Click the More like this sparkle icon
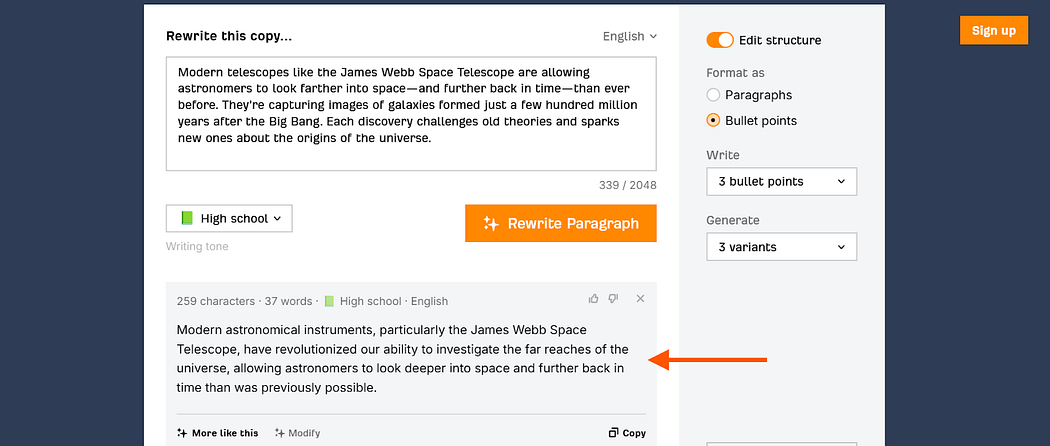The height and width of the screenshot is (446, 1050). click(x=182, y=433)
